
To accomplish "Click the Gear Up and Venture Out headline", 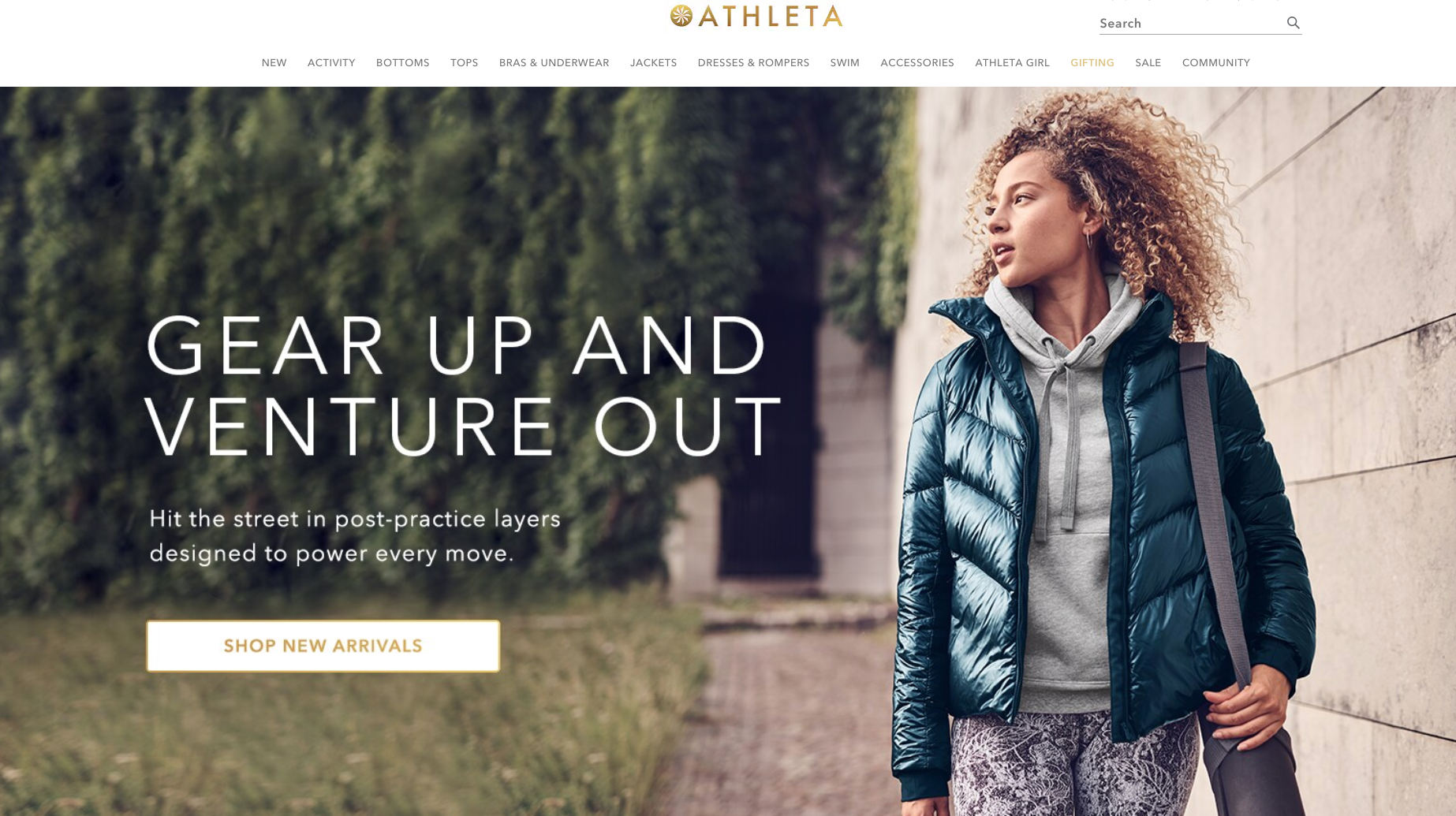I will pos(463,386).
